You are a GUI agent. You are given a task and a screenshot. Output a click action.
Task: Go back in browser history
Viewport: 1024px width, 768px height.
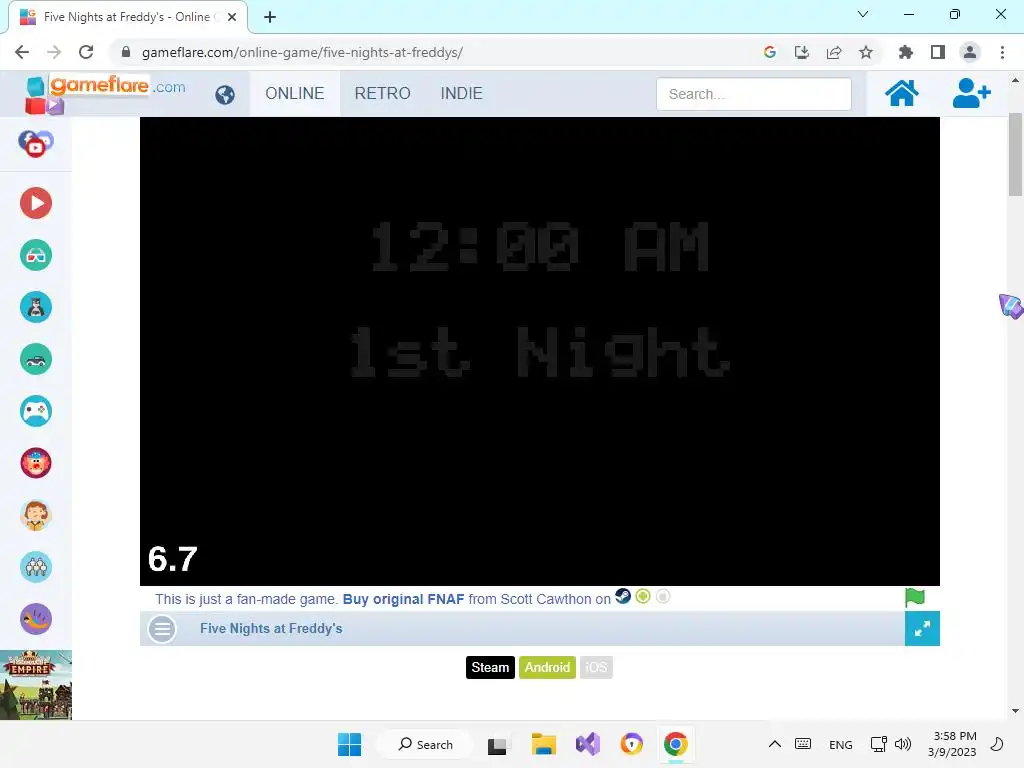click(x=22, y=52)
